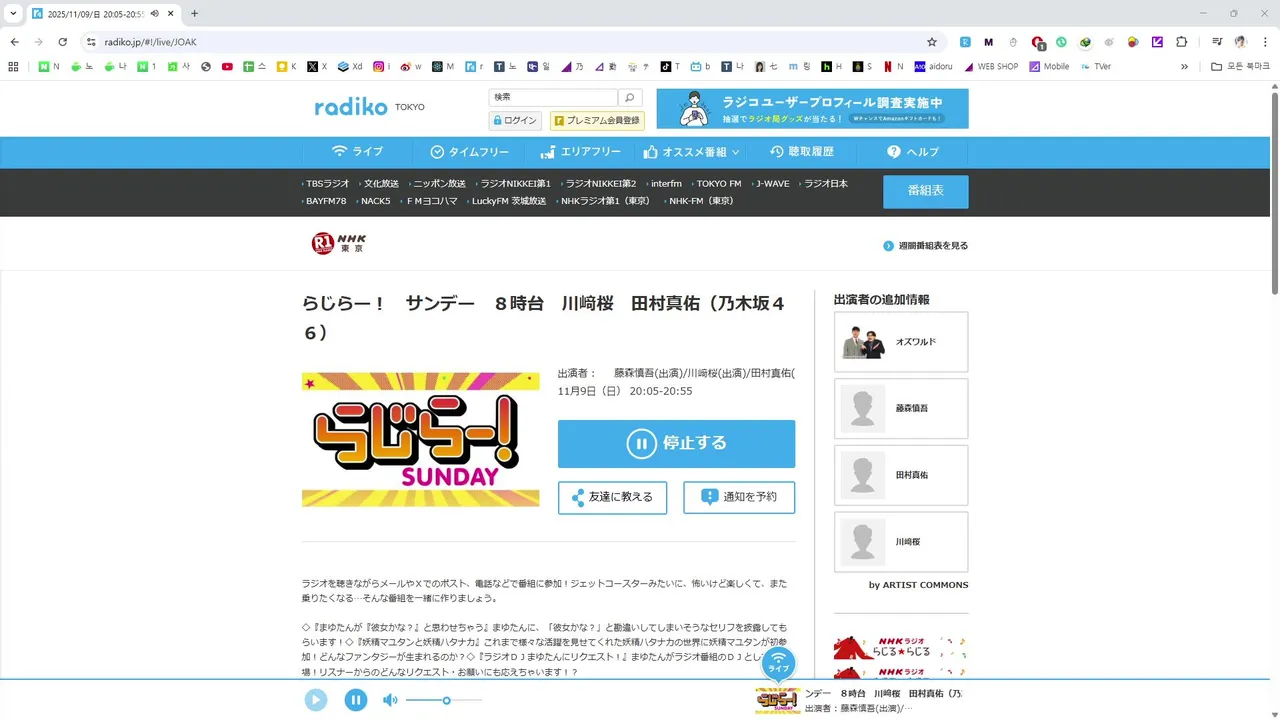This screenshot has height=720, width=1280.
Task: Select 文化放送 station
Action: point(380,184)
